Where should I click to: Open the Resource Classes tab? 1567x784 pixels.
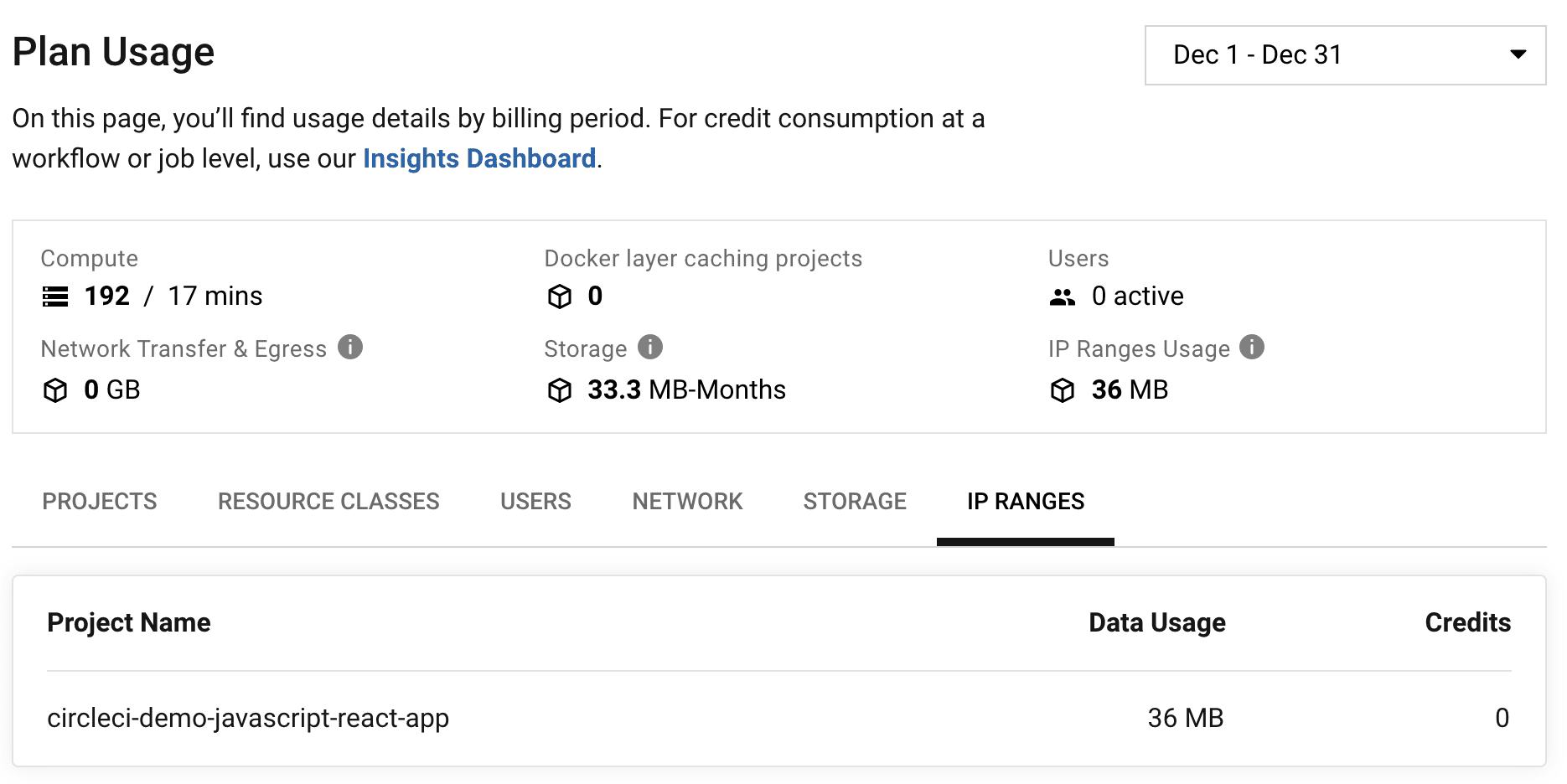328,502
